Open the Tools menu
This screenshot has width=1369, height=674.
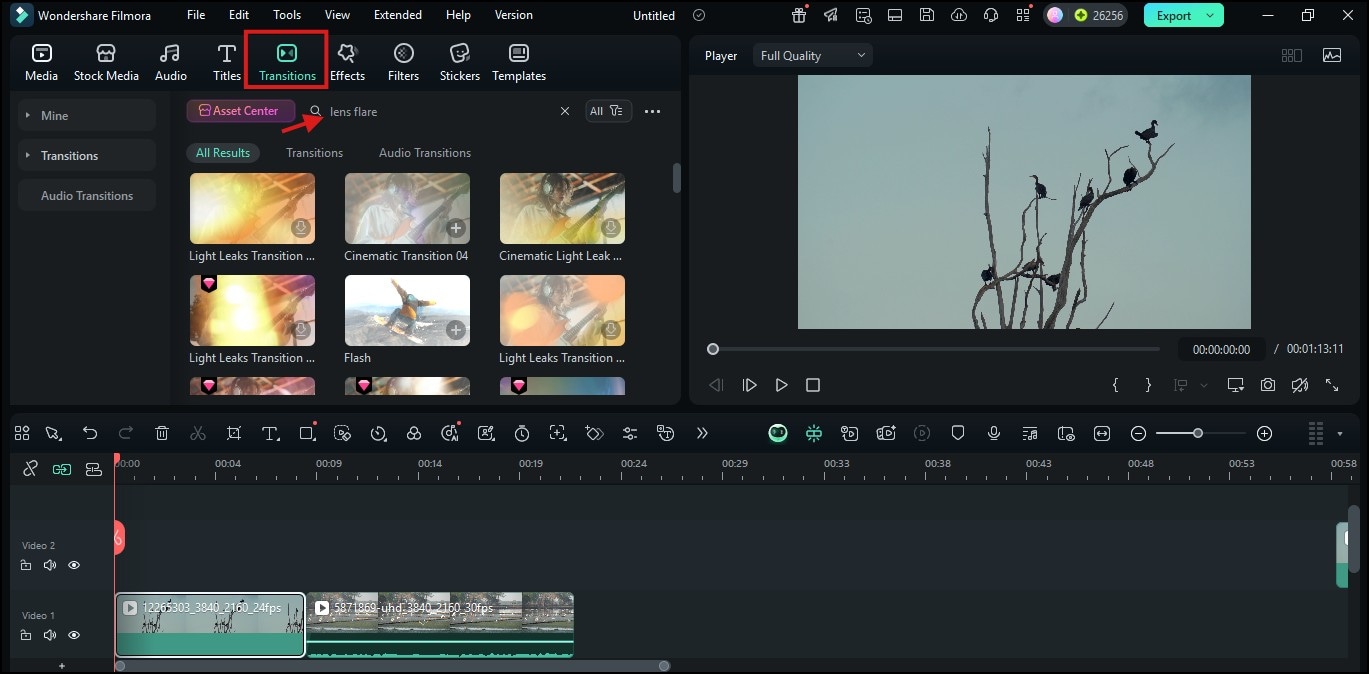pyautogui.click(x=287, y=15)
